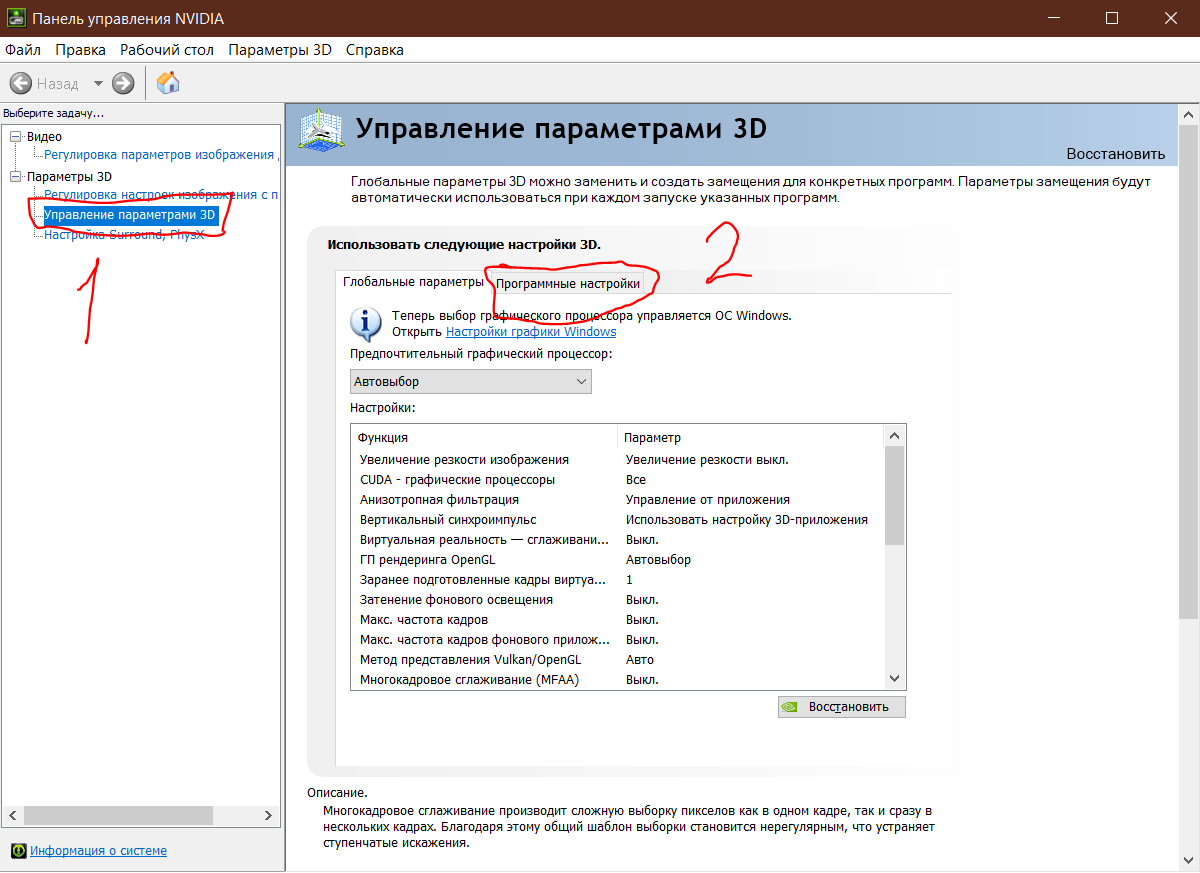Image resolution: width=1200 pixels, height=873 pixels.
Task: Click the Home icon in toolbar
Action: 168,83
